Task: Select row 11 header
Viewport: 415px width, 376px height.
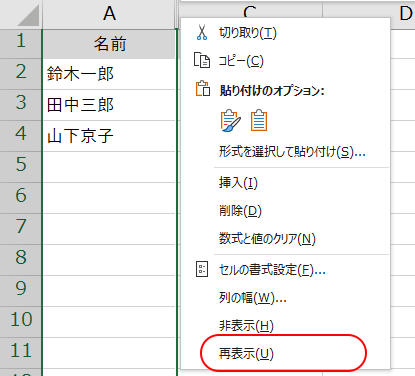Action: 21,353
